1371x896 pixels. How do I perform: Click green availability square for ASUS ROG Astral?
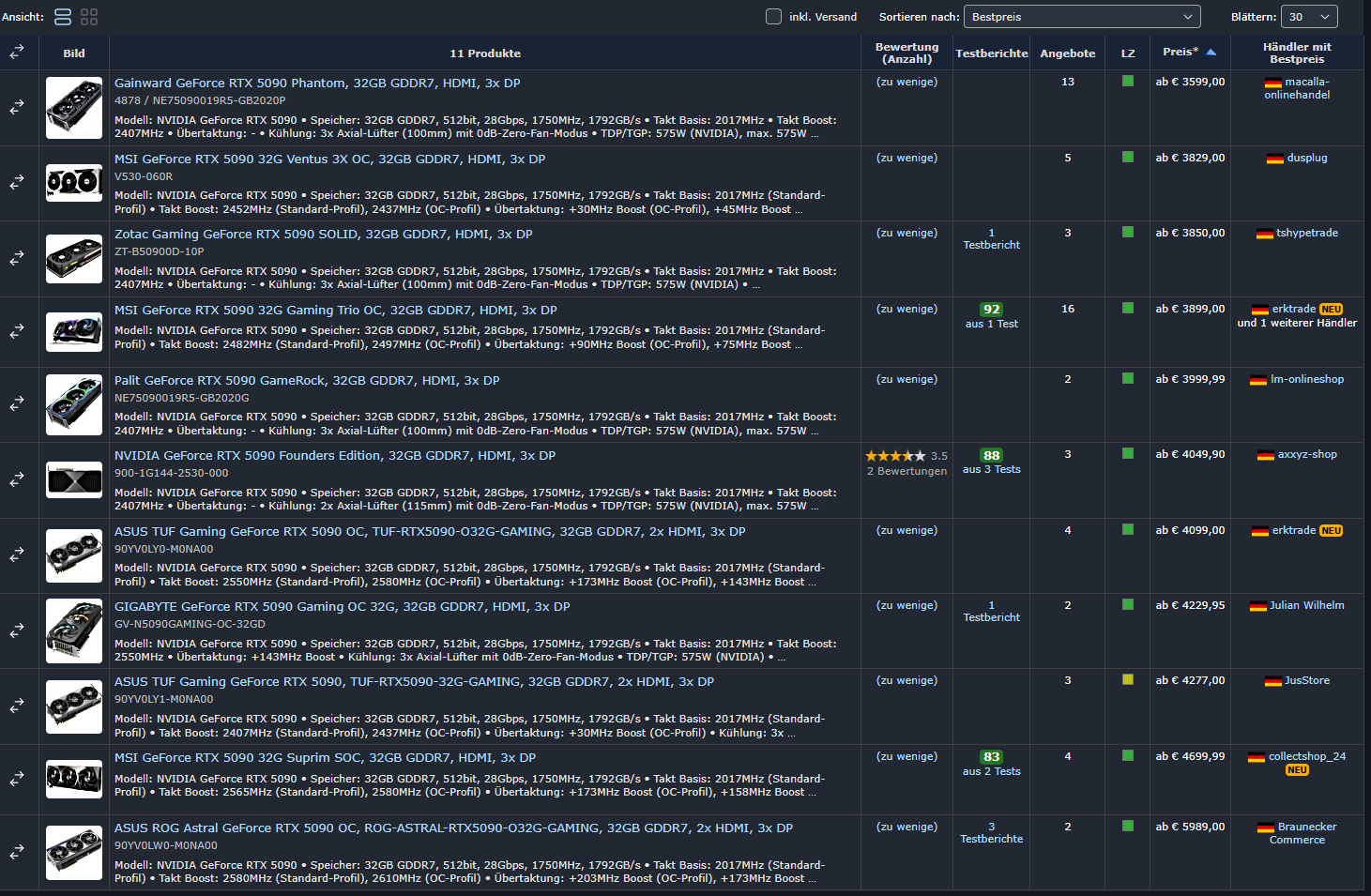coord(1128,827)
